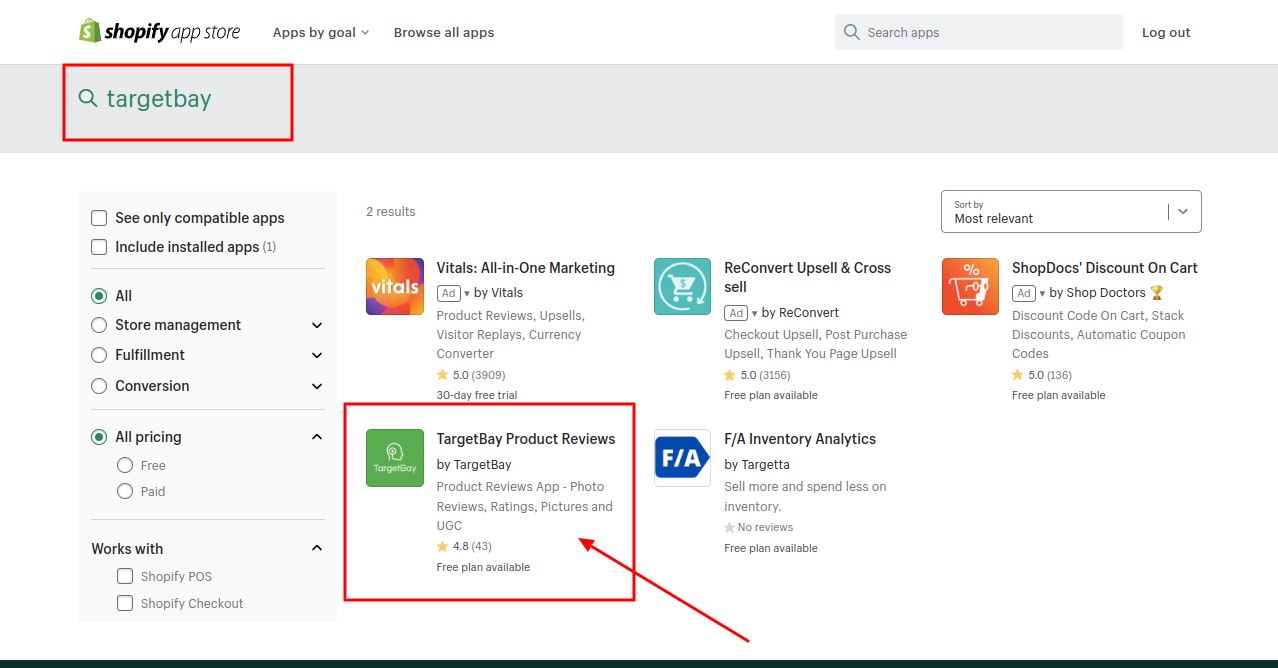Expand the Conversion chevron
Image resolution: width=1278 pixels, height=668 pixels.
coord(317,386)
